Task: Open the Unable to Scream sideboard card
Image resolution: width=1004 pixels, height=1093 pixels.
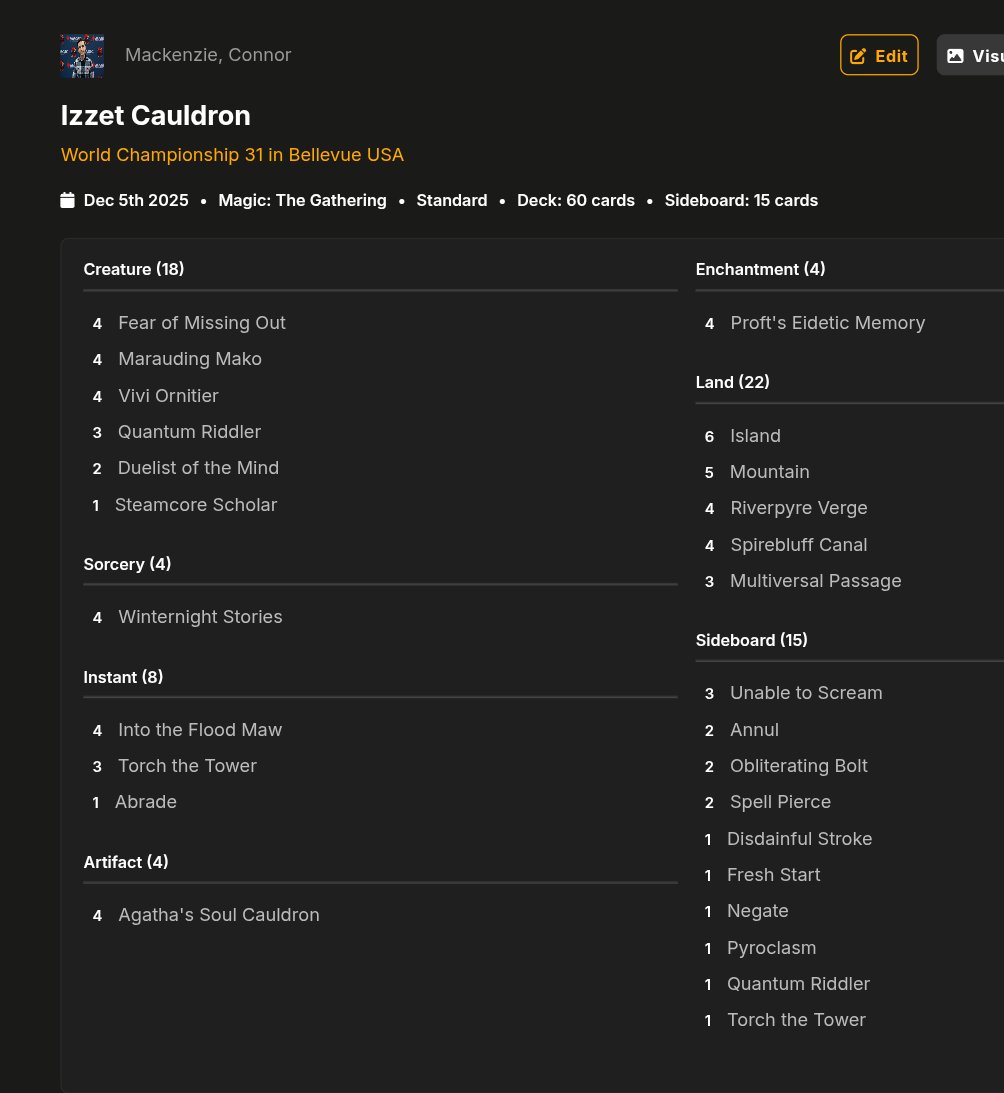Action: (x=806, y=693)
